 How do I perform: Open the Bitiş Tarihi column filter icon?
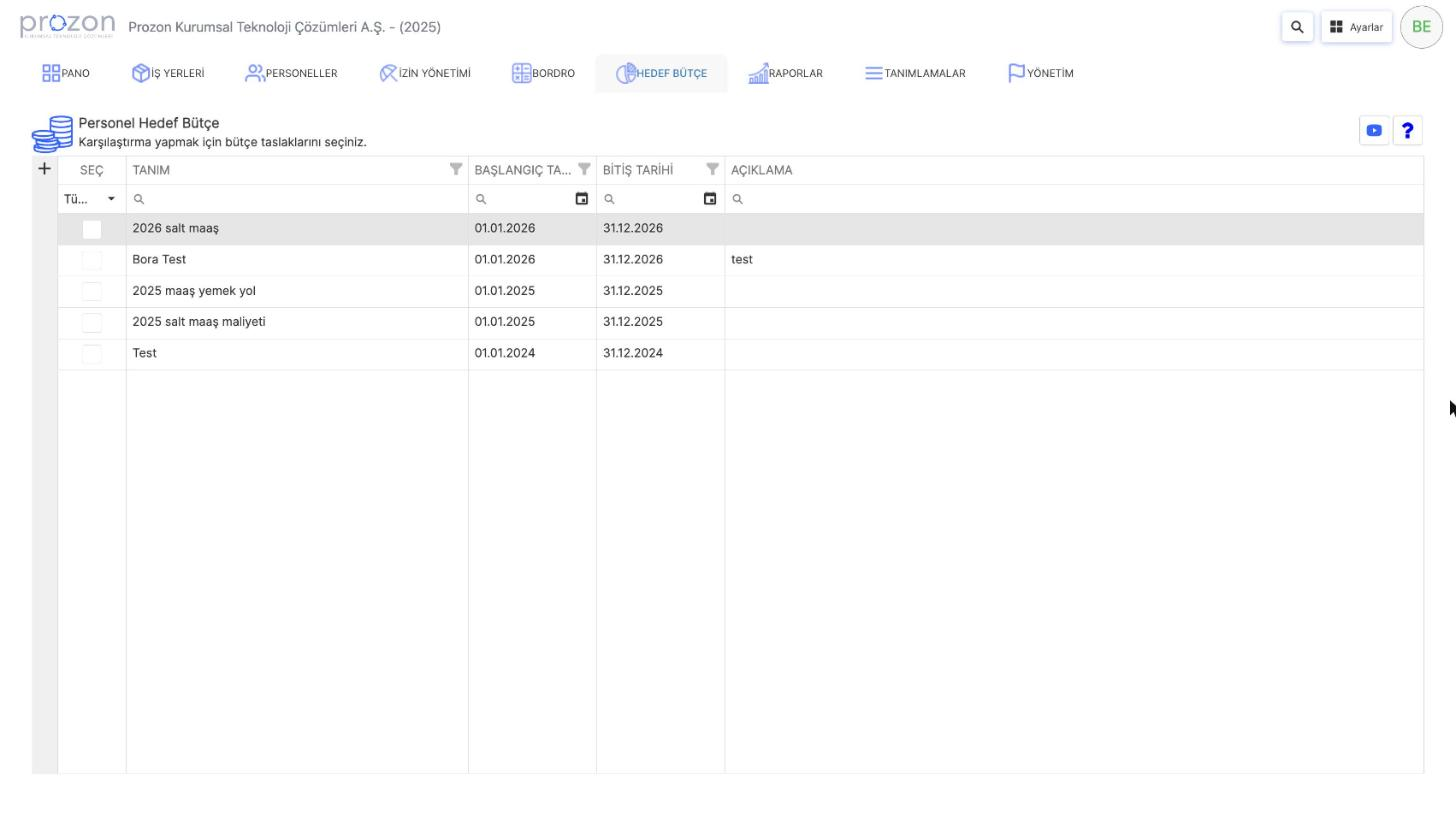click(x=712, y=169)
